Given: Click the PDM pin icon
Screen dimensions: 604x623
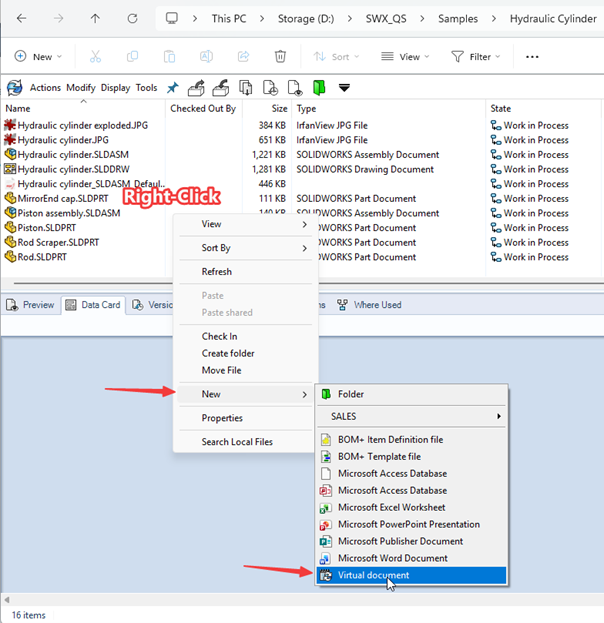Looking at the screenshot, I should [x=172, y=87].
